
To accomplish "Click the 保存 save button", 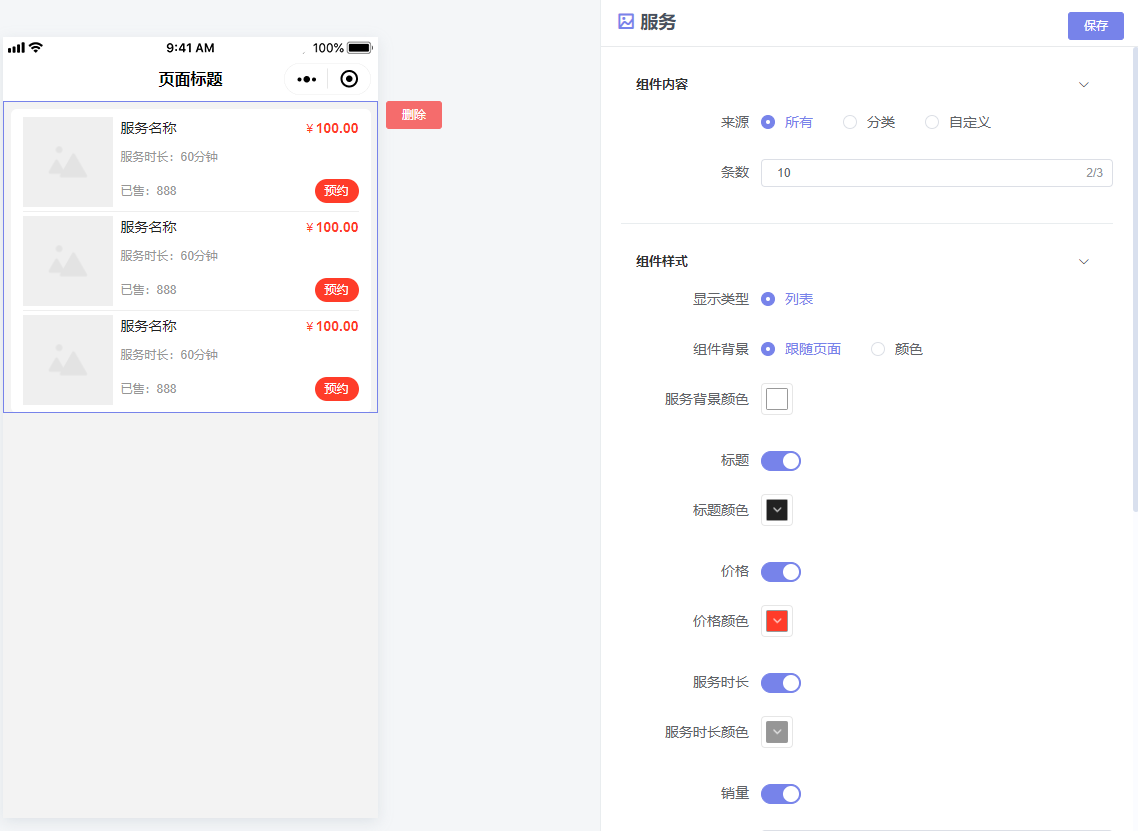I will tap(1096, 26).
